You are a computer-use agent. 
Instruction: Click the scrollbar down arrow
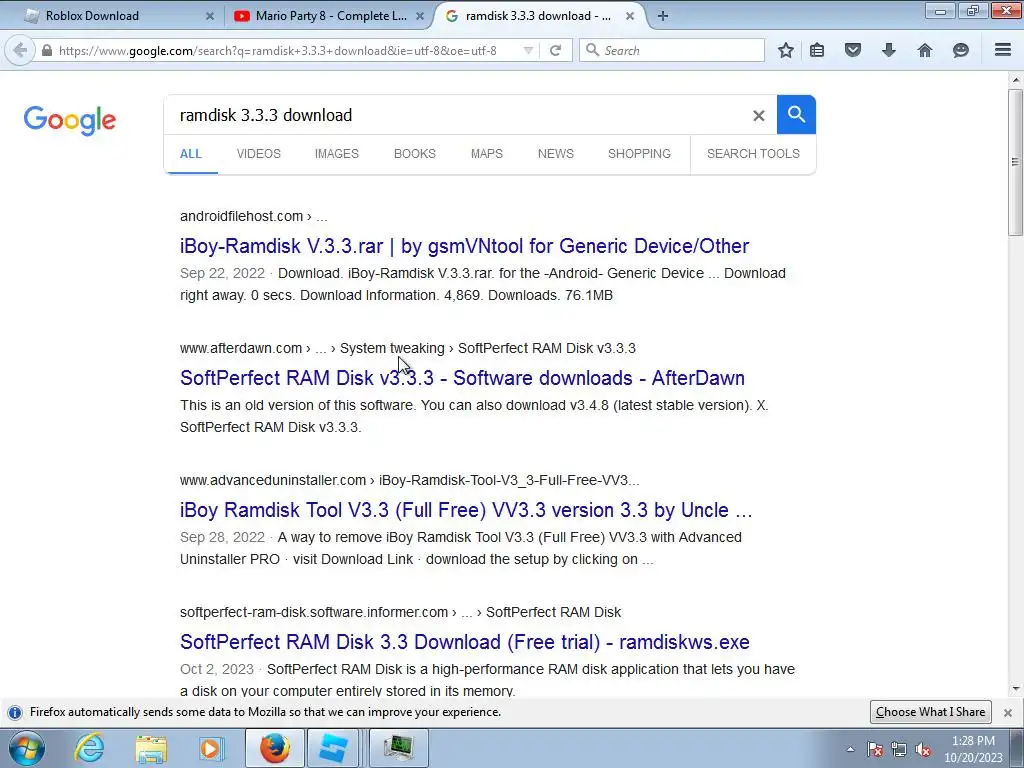click(1015, 688)
